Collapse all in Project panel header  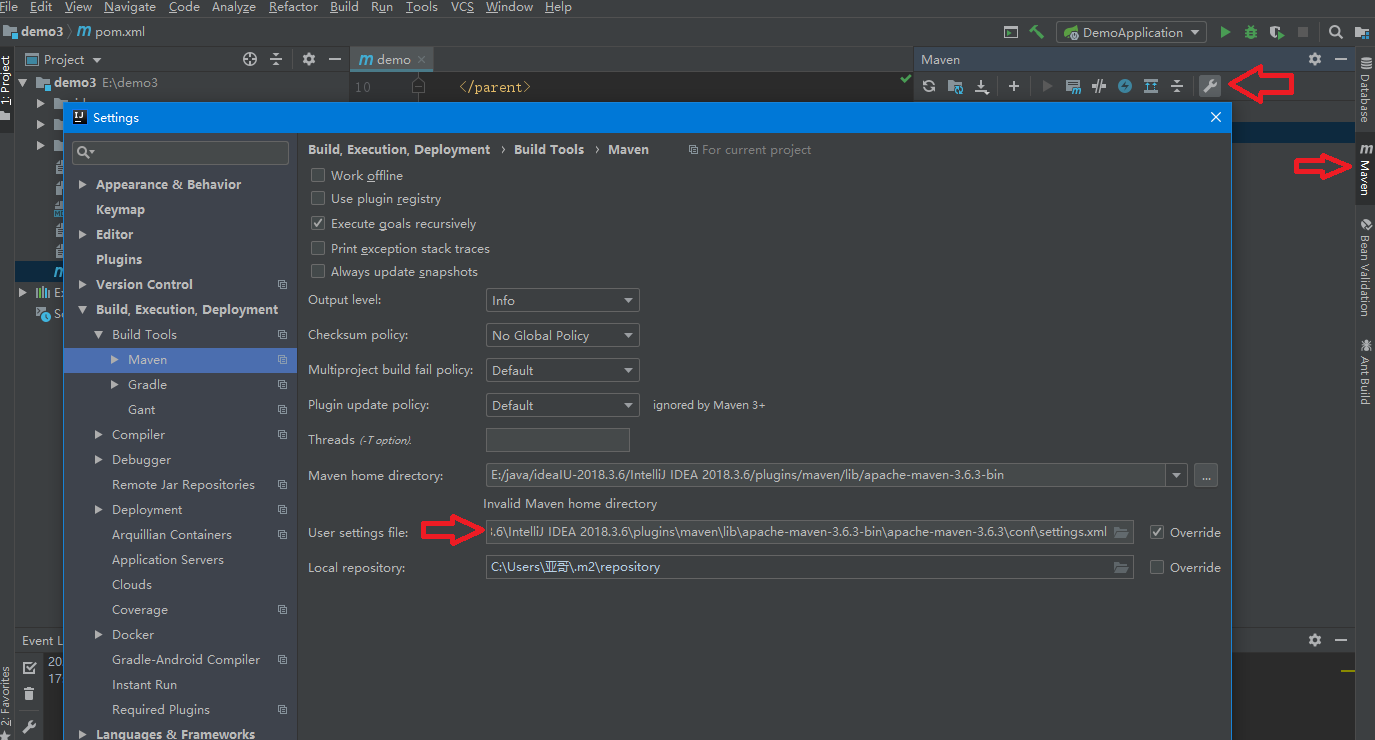point(276,59)
